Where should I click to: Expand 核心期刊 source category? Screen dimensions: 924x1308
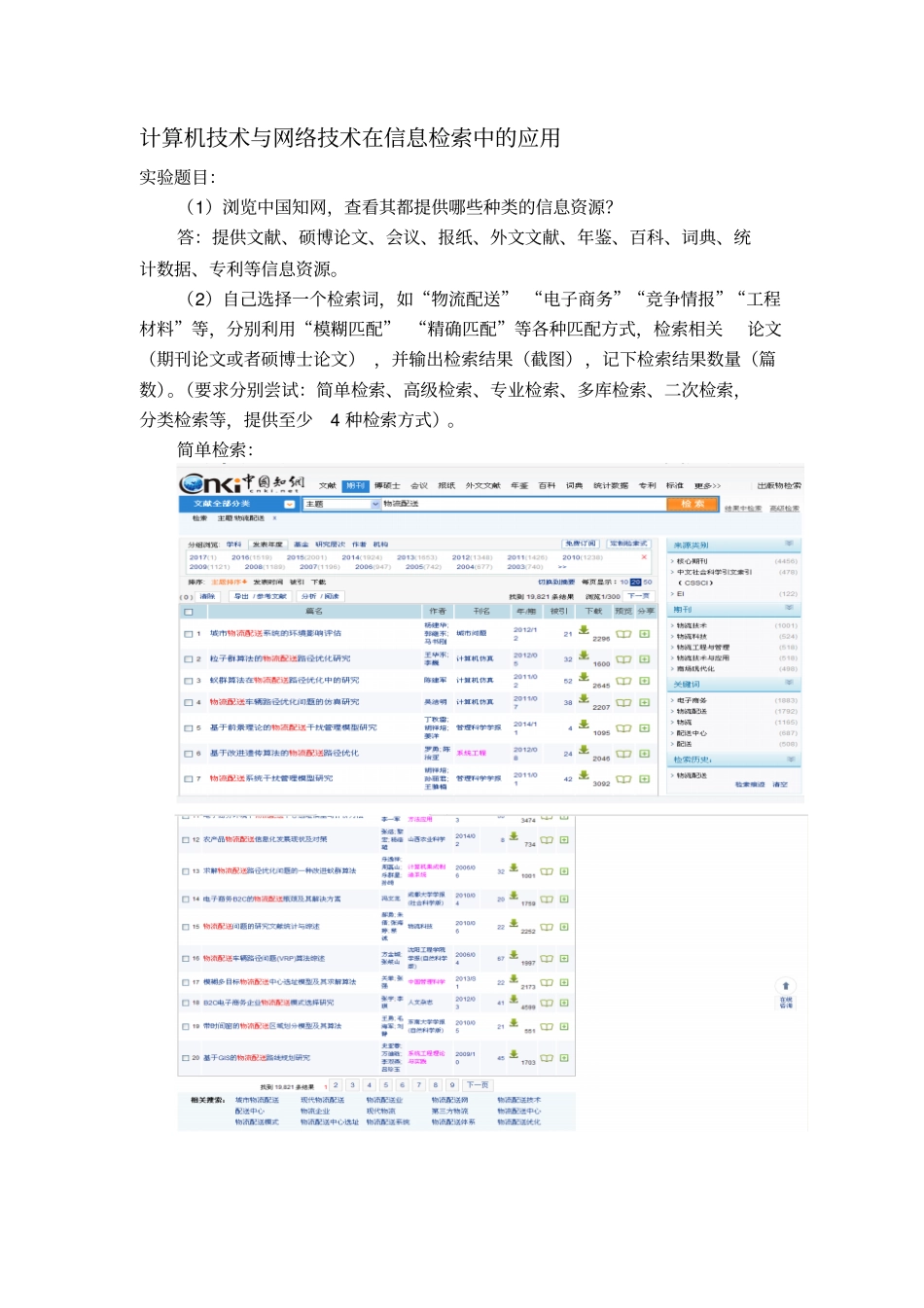coord(692,561)
